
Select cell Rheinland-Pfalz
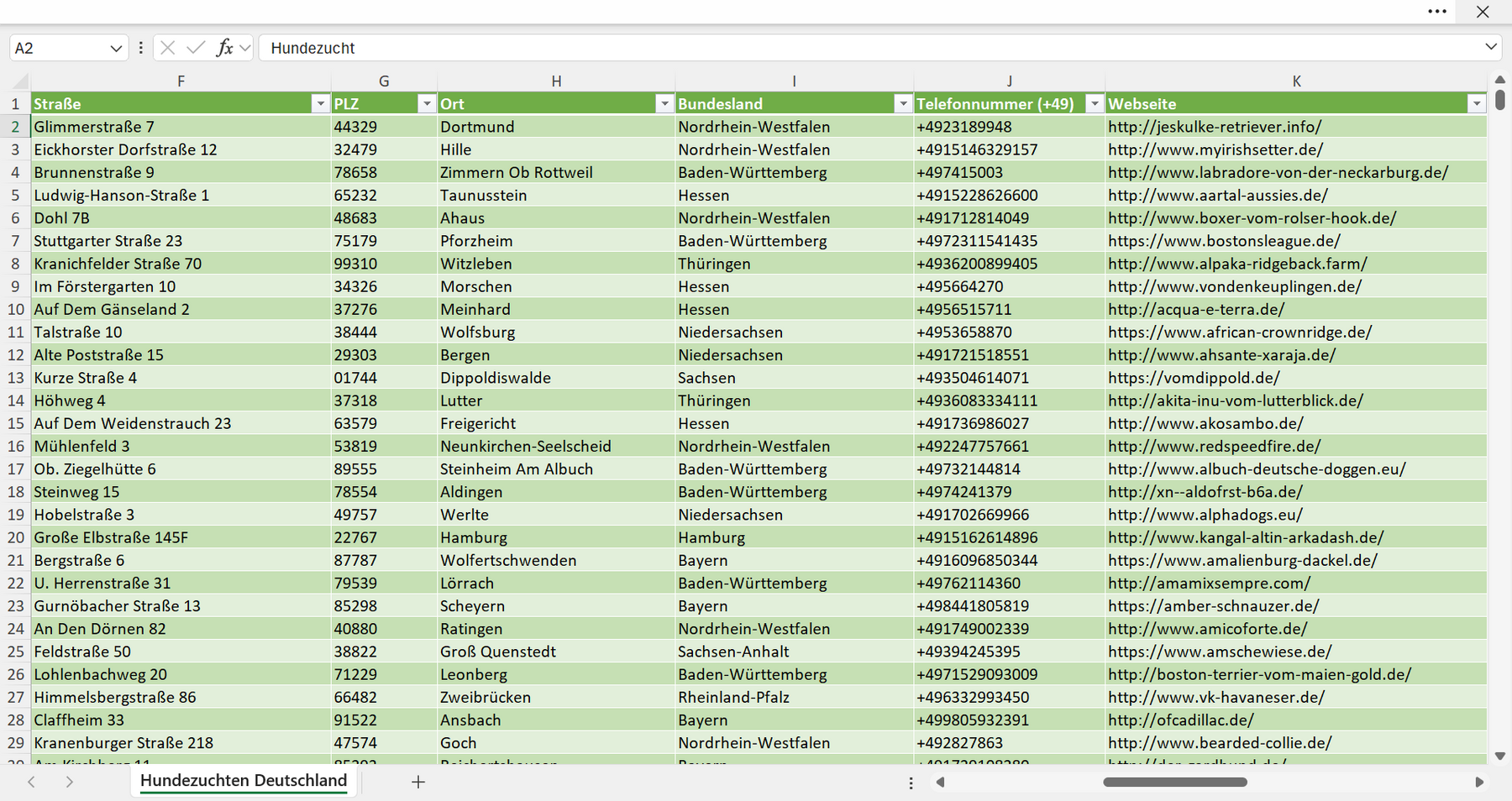794,697
